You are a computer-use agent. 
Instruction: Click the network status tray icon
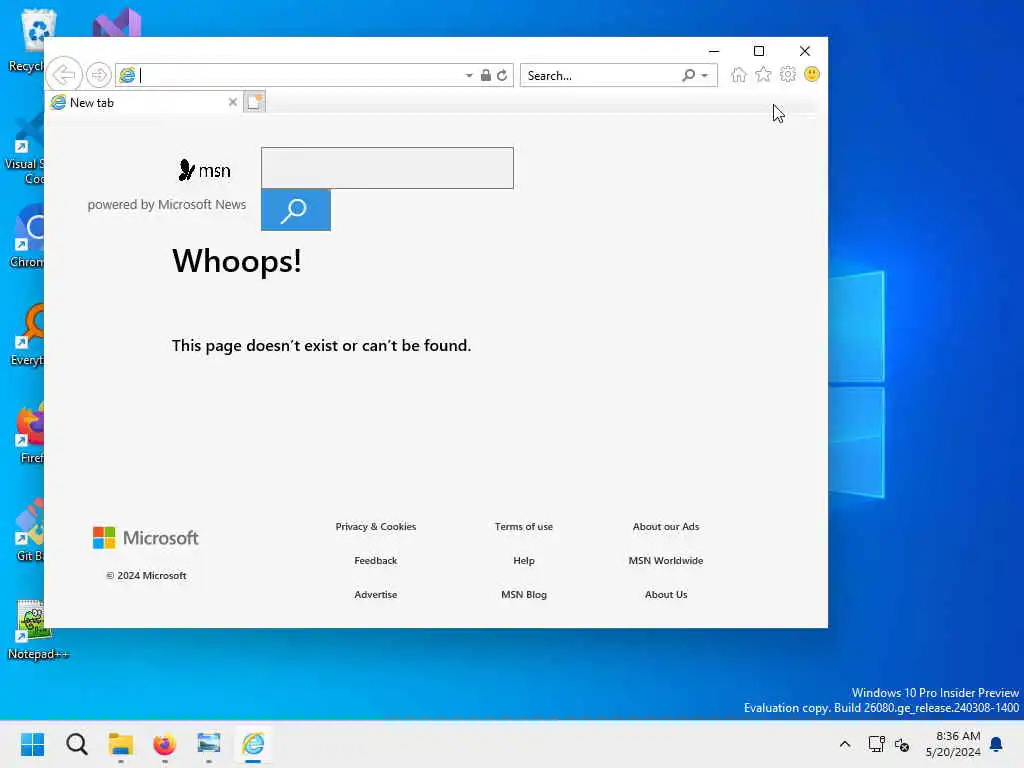click(x=876, y=744)
